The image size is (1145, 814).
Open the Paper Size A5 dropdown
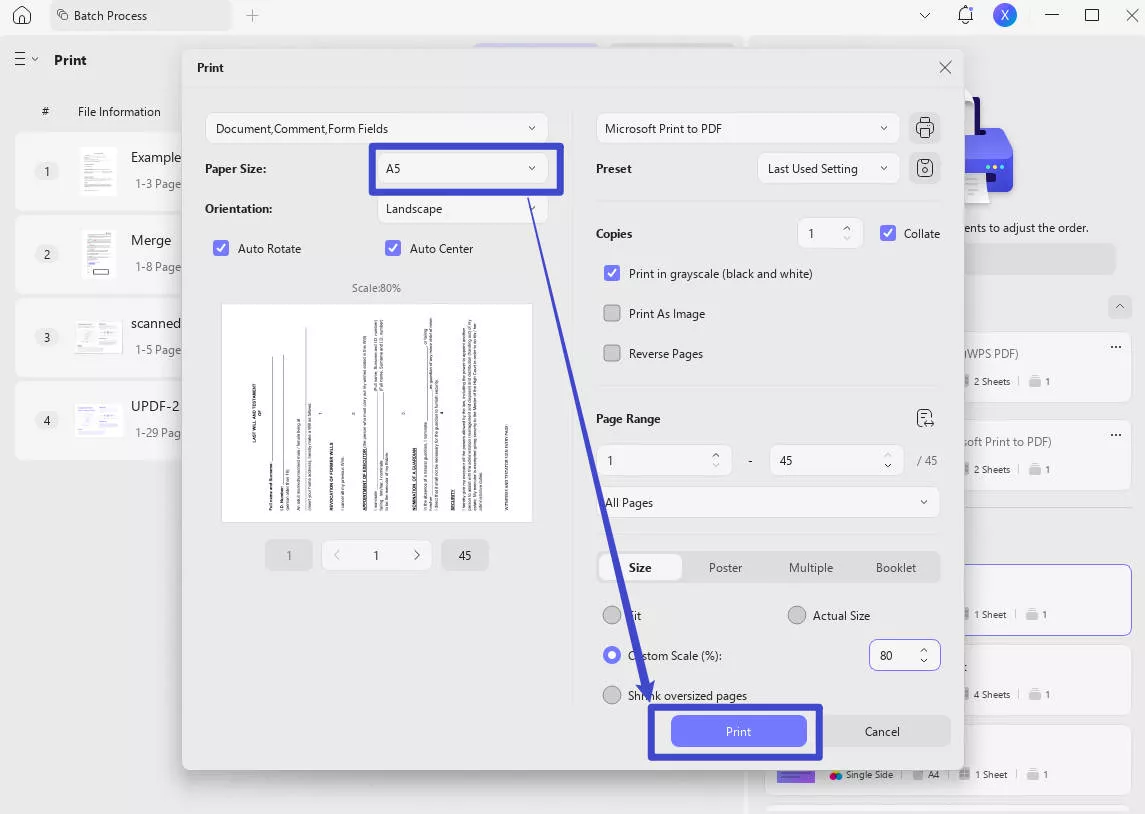point(462,169)
